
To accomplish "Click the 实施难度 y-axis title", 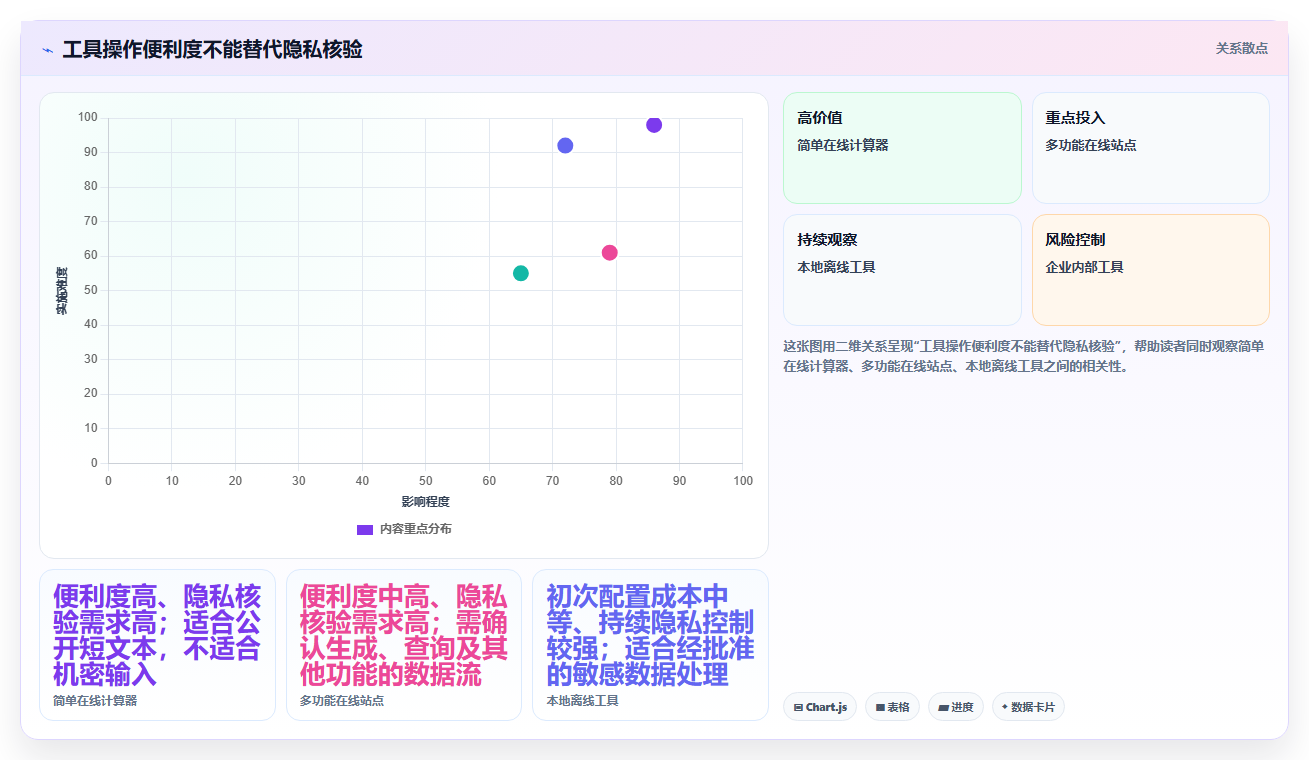I will 61,291.
